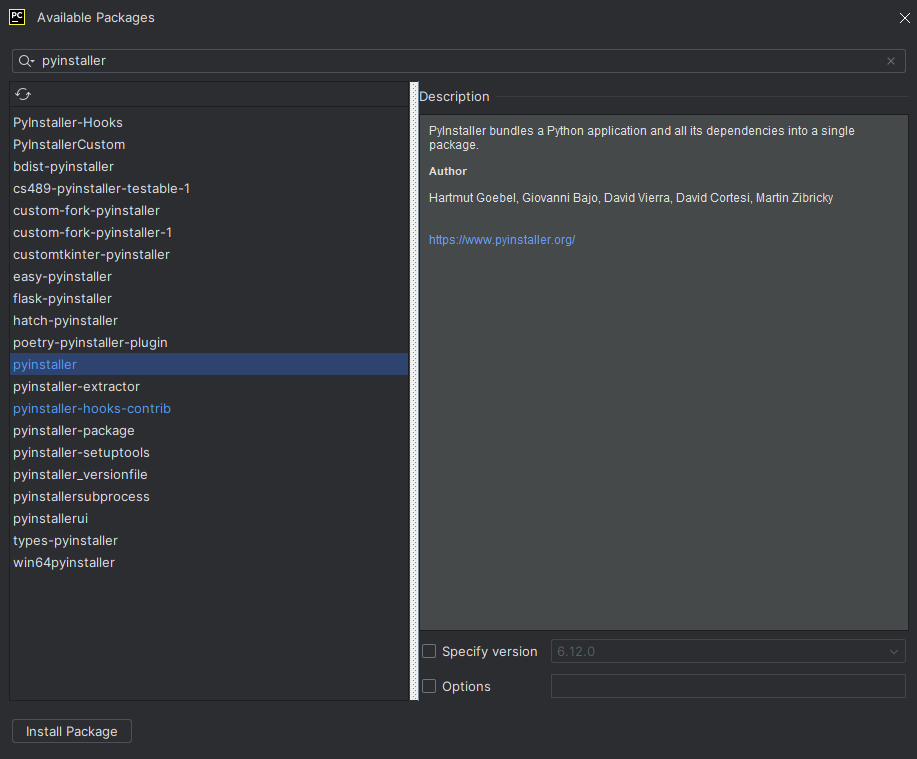The width and height of the screenshot is (917, 759).
Task: Select the poetry-pyinstaller-plugin package
Action: coord(209,343)
